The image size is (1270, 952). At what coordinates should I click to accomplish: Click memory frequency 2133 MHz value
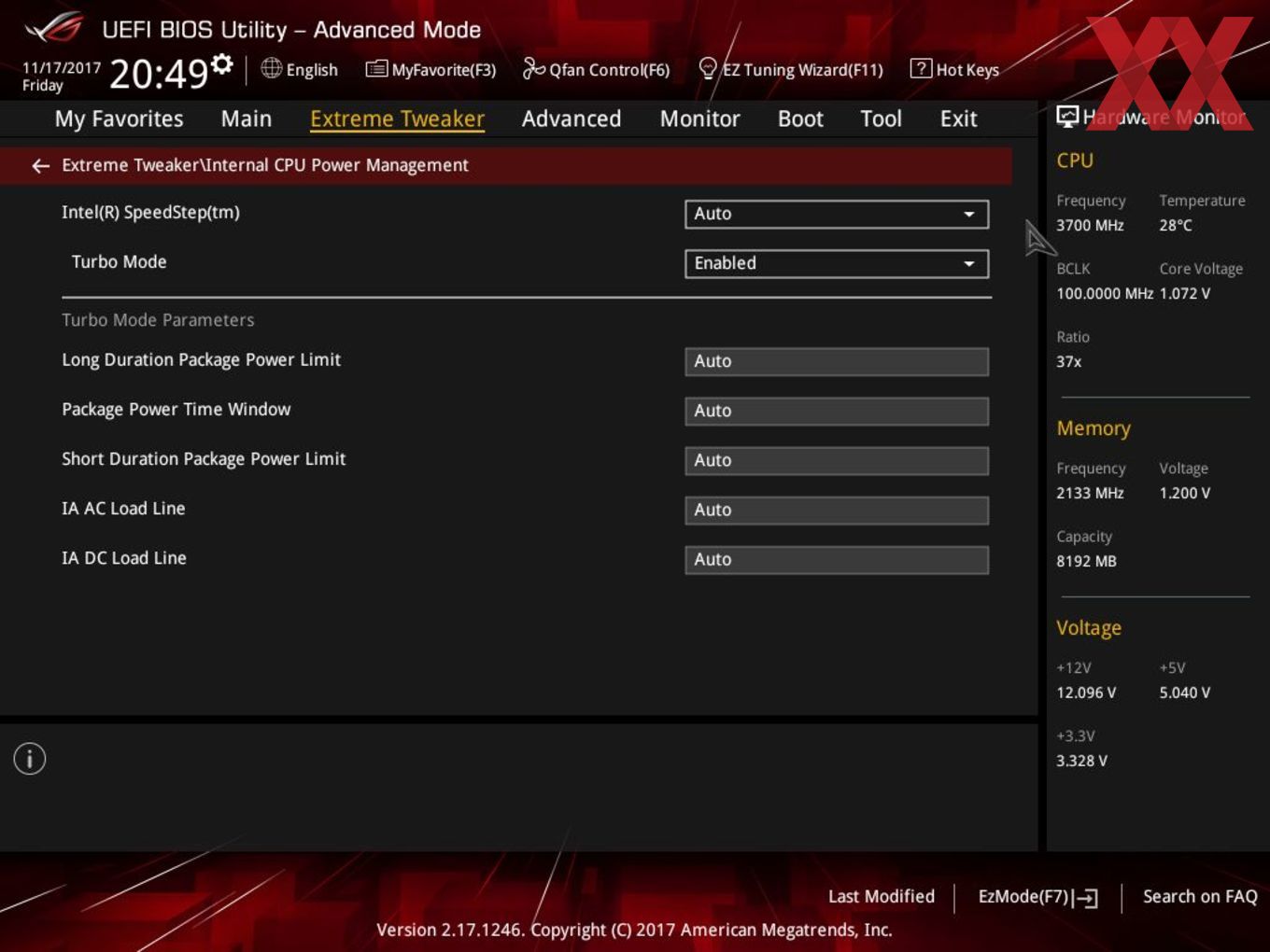pos(1090,493)
